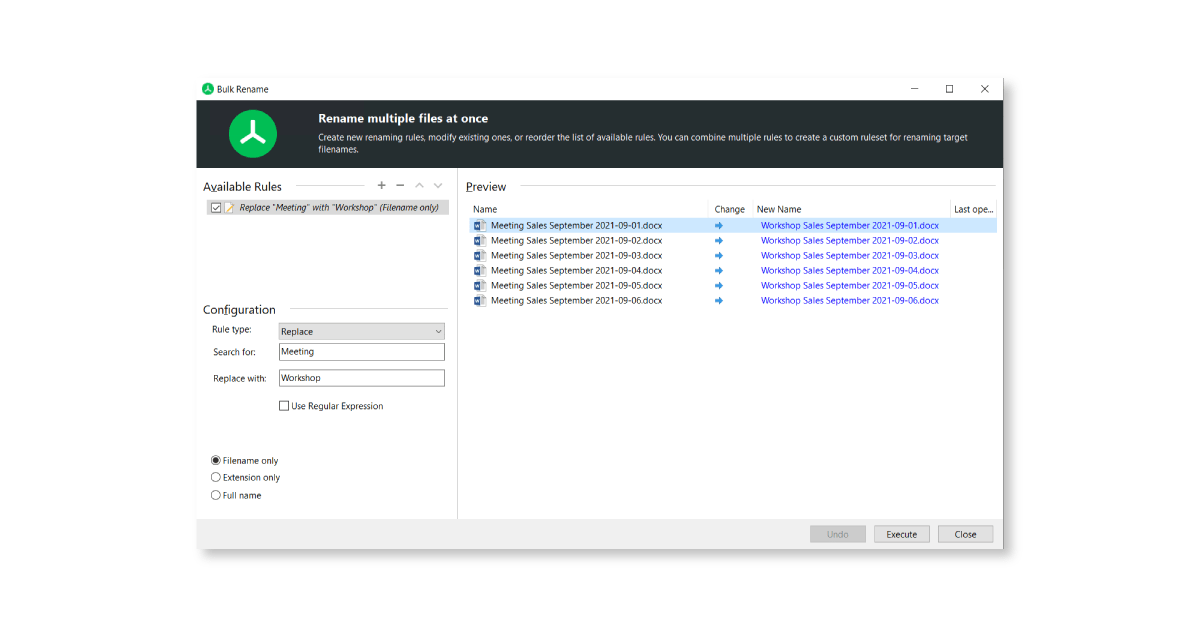Enable Use Regular Expression checkbox
The height and width of the screenshot is (627, 1200).
click(x=284, y=406)
